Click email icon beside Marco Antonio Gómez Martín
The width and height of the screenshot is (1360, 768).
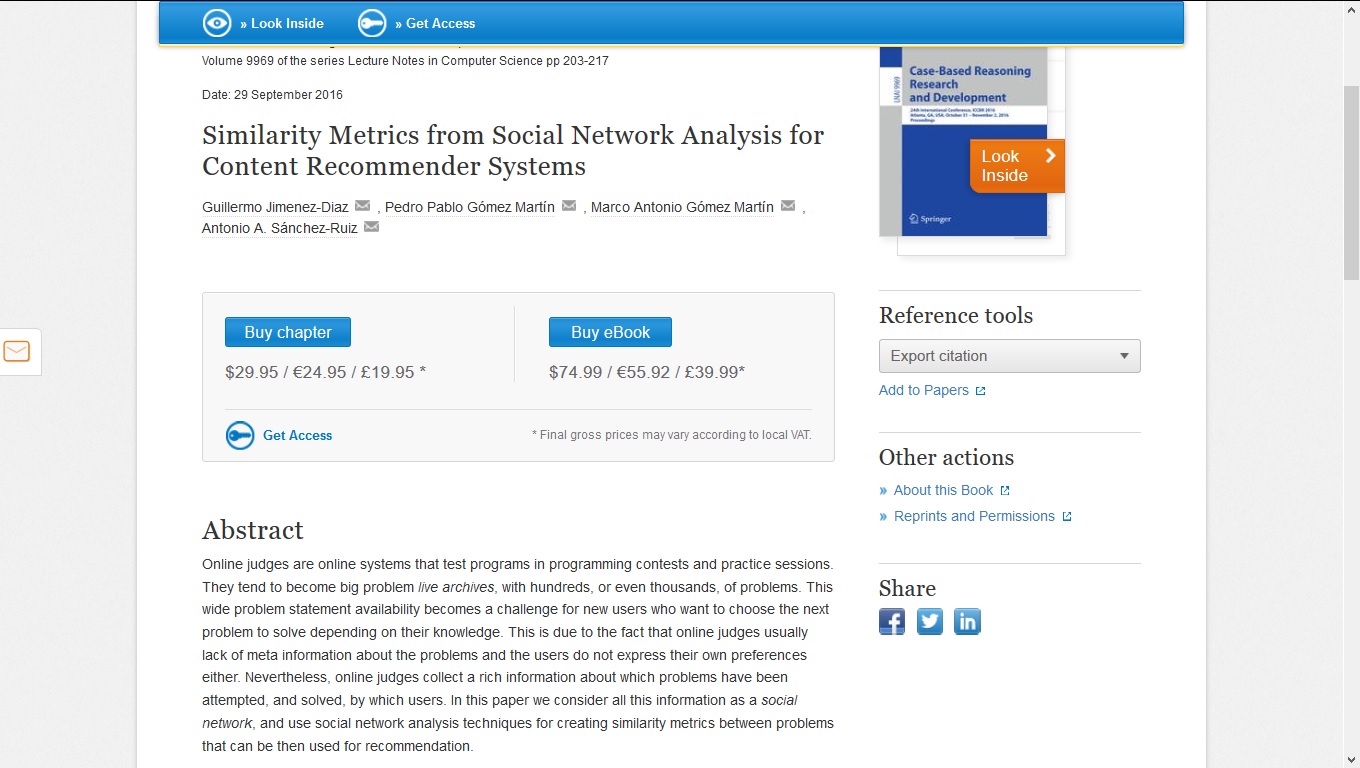[x=788, y=206]
